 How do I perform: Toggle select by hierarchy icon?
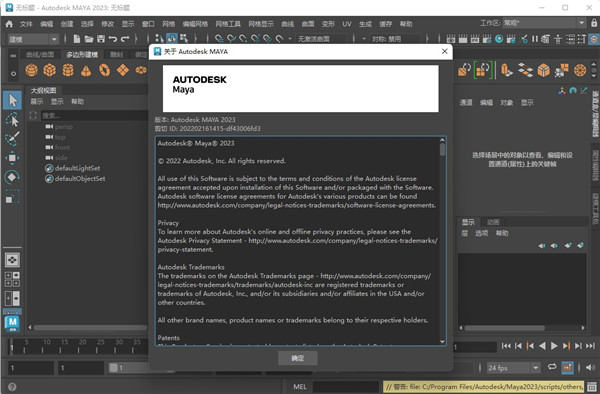coord(159,39)
